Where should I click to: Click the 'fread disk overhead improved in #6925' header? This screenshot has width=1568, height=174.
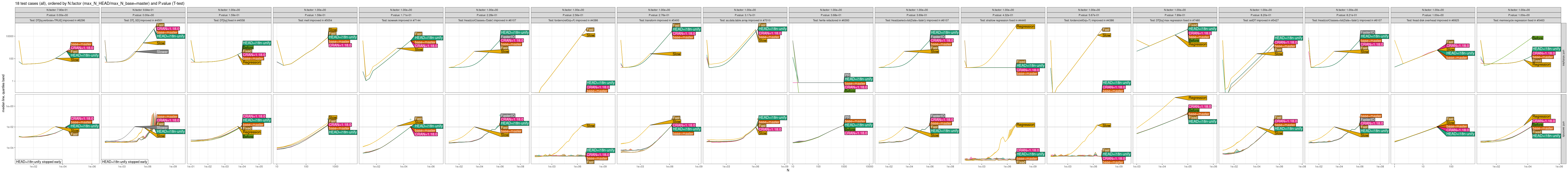[x=1432, y=20]
